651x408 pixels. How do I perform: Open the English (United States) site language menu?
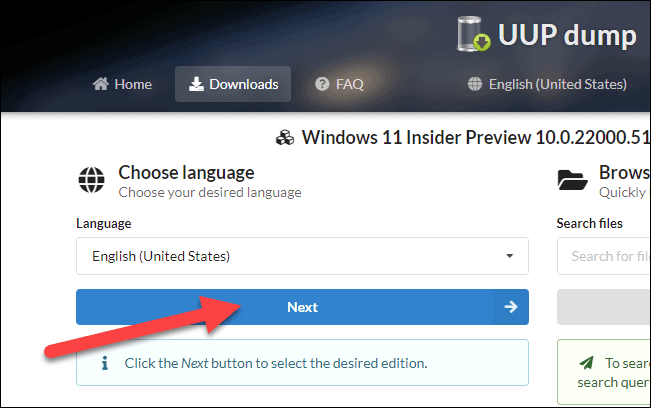tap(547, 84)
